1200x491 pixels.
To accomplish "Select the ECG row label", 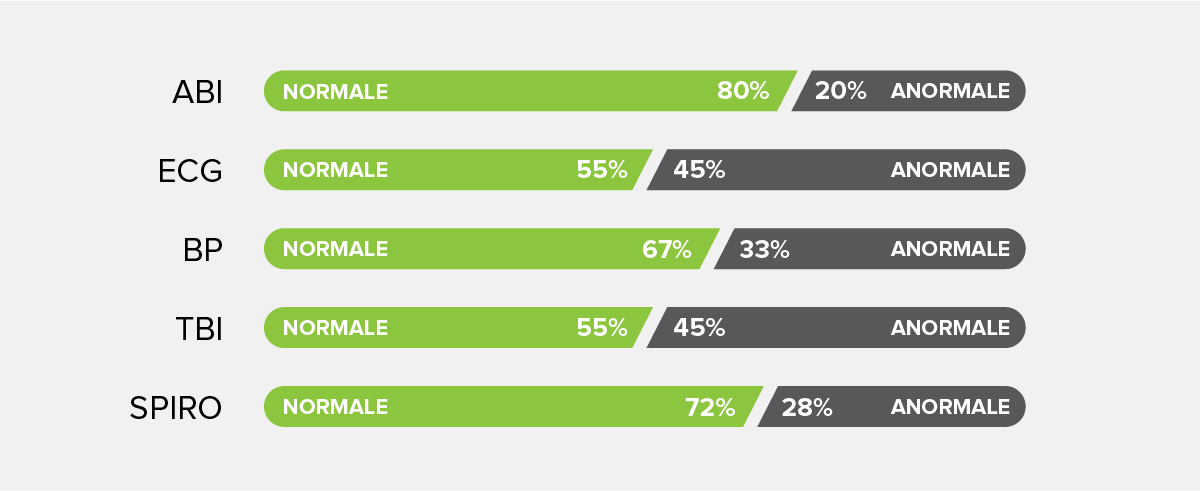I will click(190, 171).
